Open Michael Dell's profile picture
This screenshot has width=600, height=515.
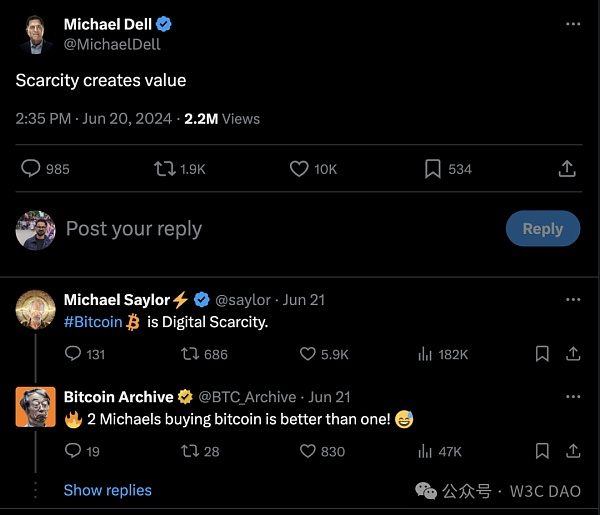tap(35, 34)
